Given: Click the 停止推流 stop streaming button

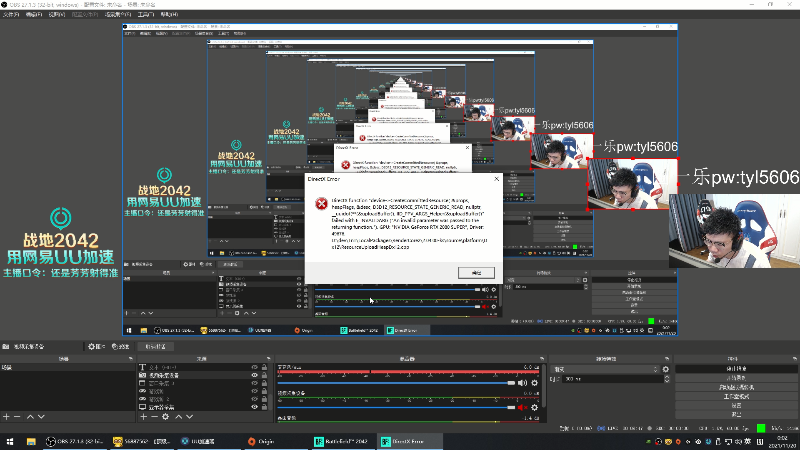Looking at the screenshot, I should [x=736, y=368].
